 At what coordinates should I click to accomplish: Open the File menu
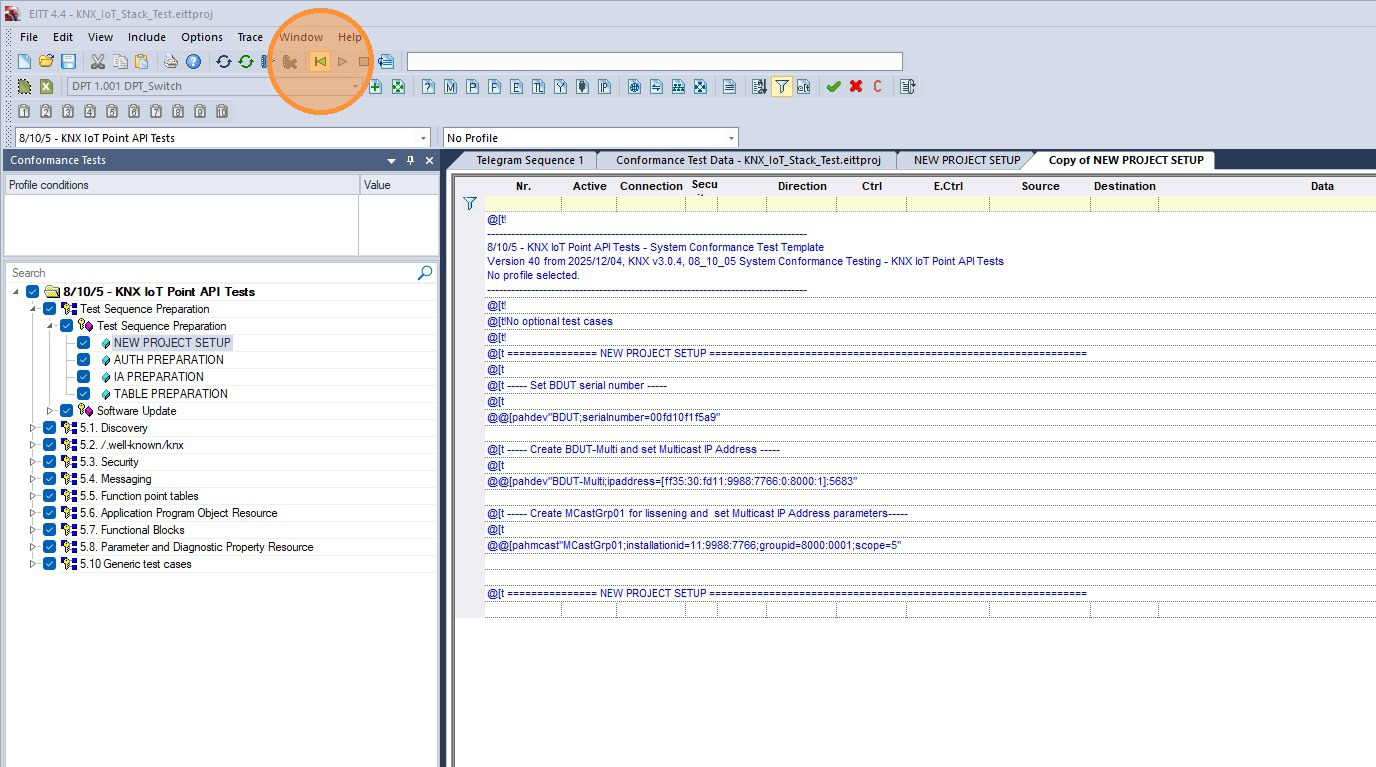click(29, 37)
